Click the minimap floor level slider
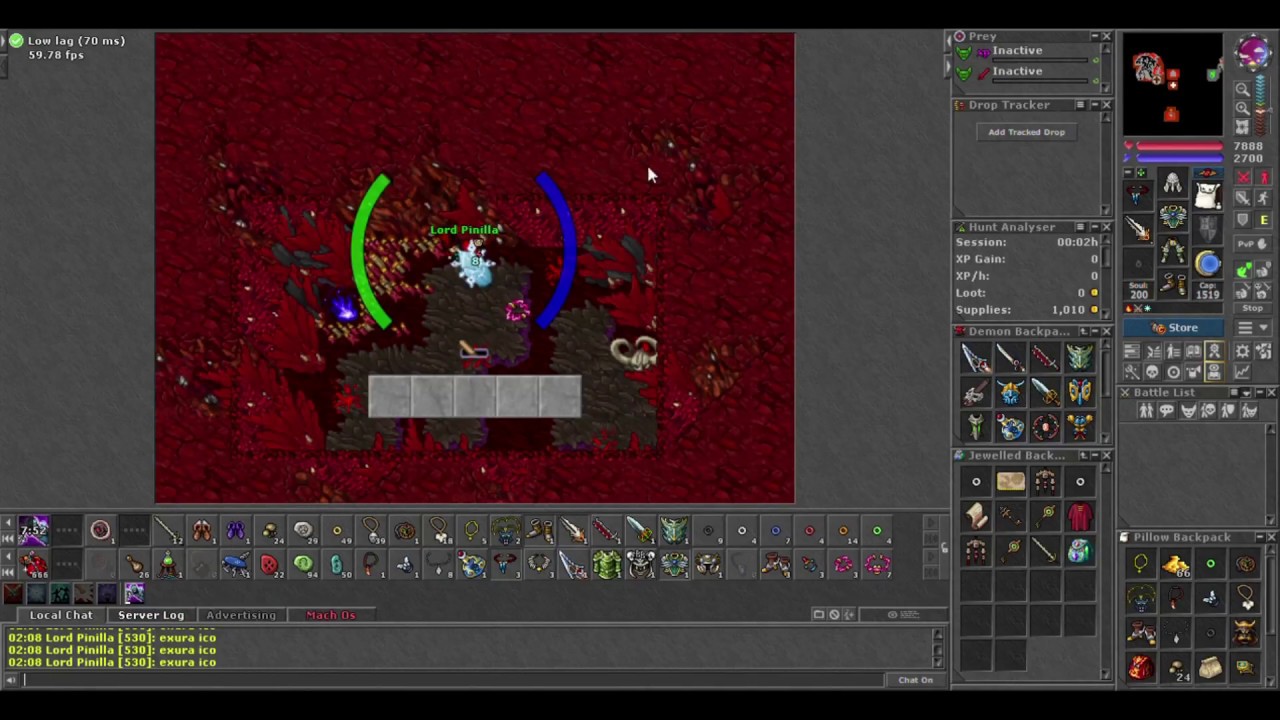Viewport: 1280px width, 720px height. pos(1262,105)
